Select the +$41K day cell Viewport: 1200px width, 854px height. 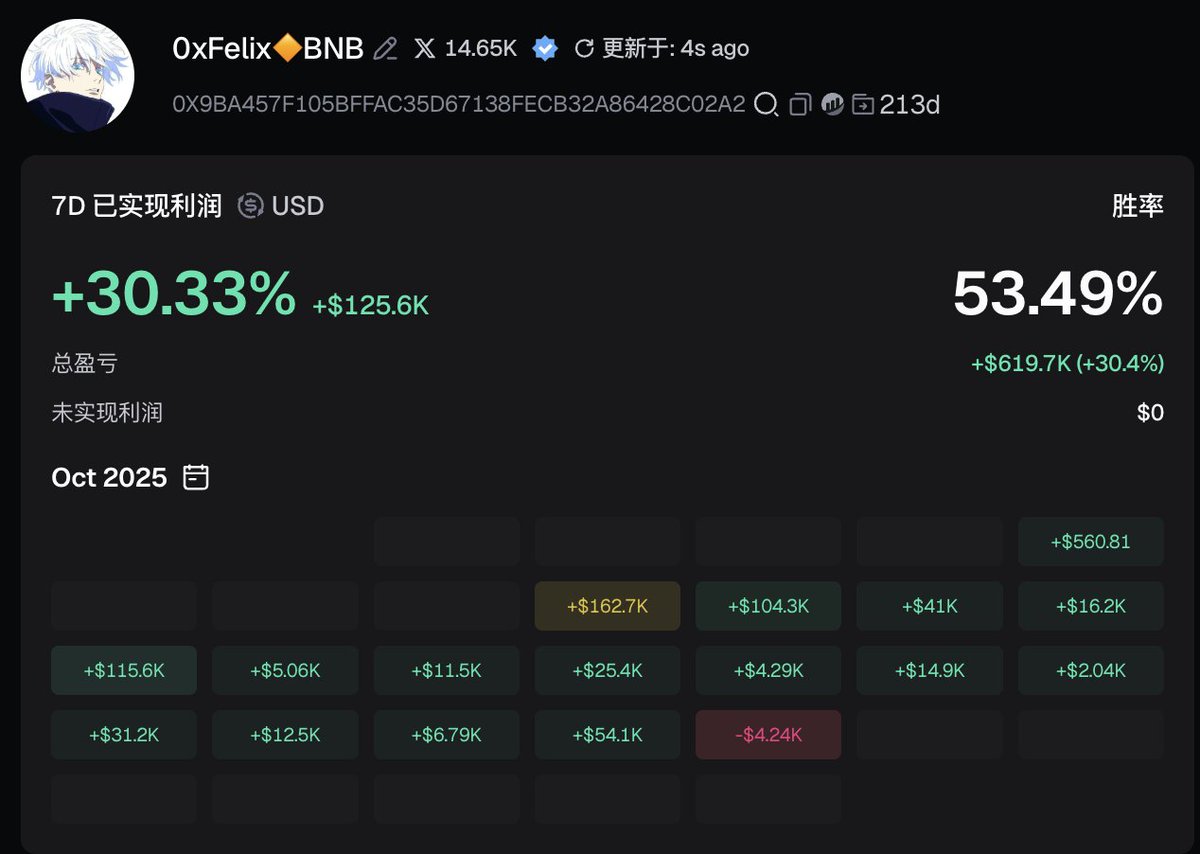pyautogui.click(x=930, y=606)
